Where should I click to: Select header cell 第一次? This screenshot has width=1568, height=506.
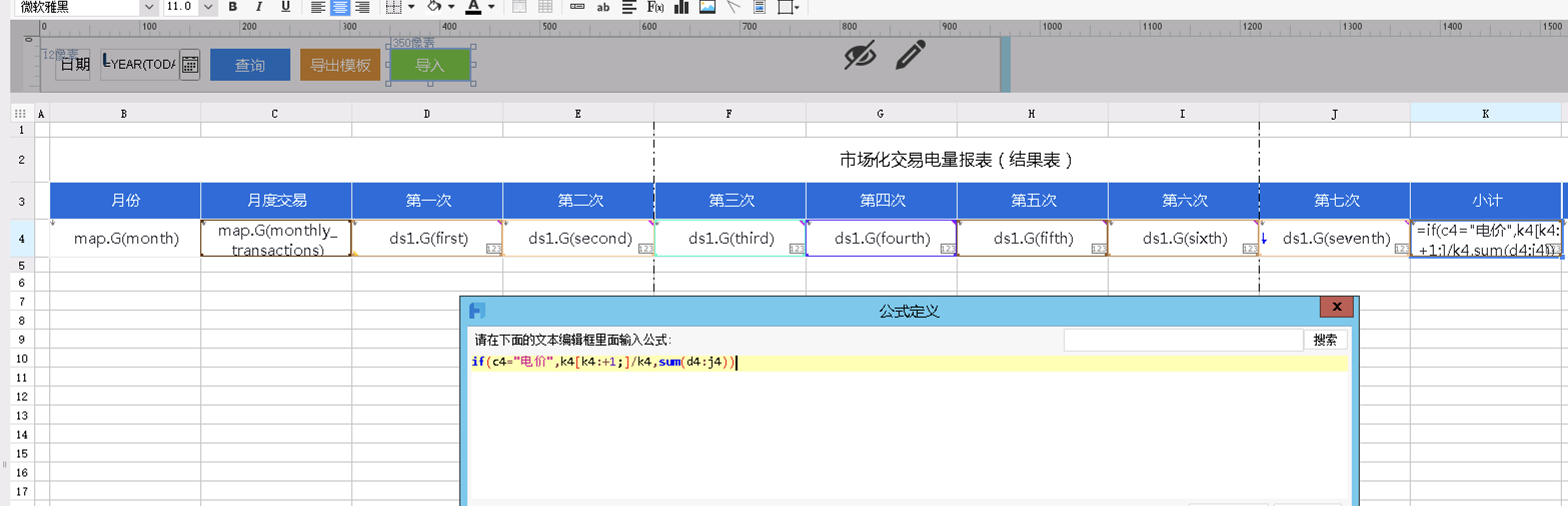click(x=427, y=200)
